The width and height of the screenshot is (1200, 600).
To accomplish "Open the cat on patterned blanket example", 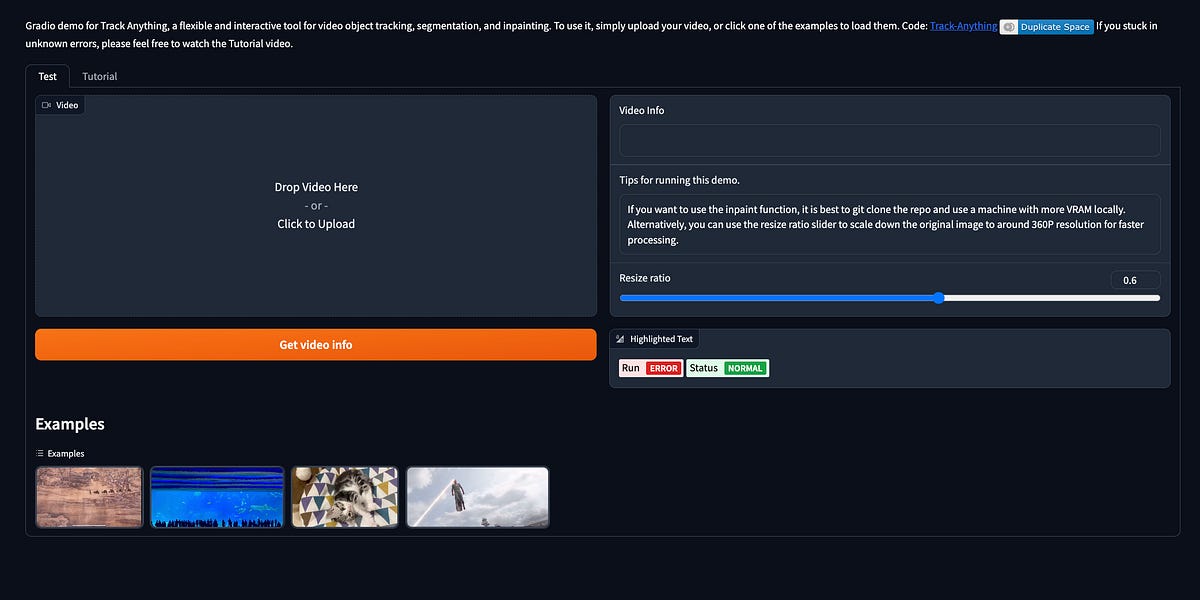I will [x=345, y=497].
